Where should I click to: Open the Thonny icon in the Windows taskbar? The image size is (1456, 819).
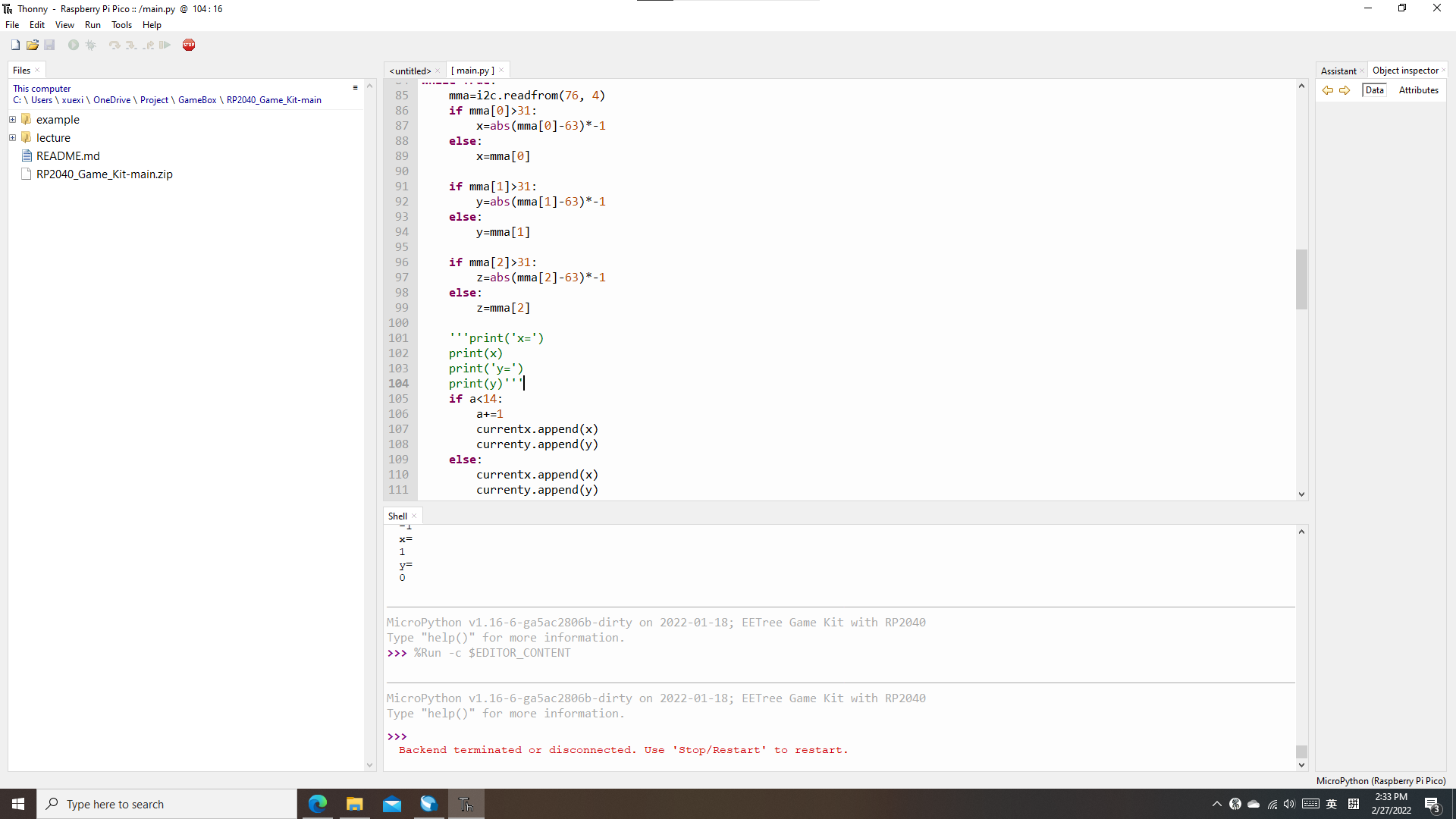click(466, 804)
